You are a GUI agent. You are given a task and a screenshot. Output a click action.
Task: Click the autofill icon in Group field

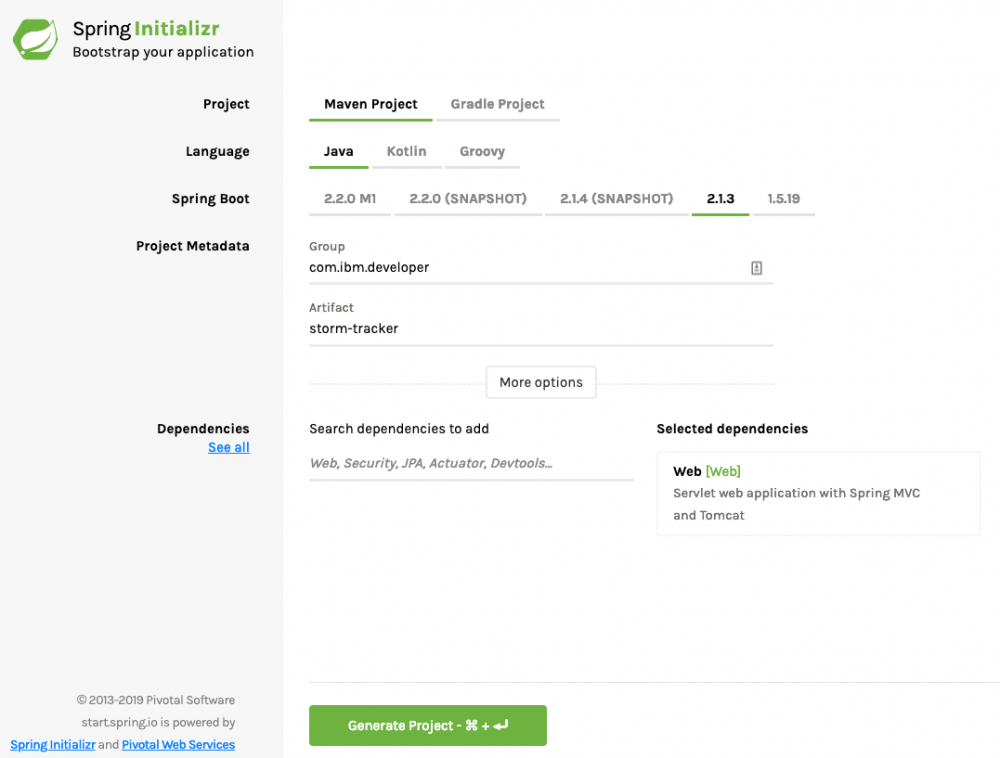click(x=757, y=268)
